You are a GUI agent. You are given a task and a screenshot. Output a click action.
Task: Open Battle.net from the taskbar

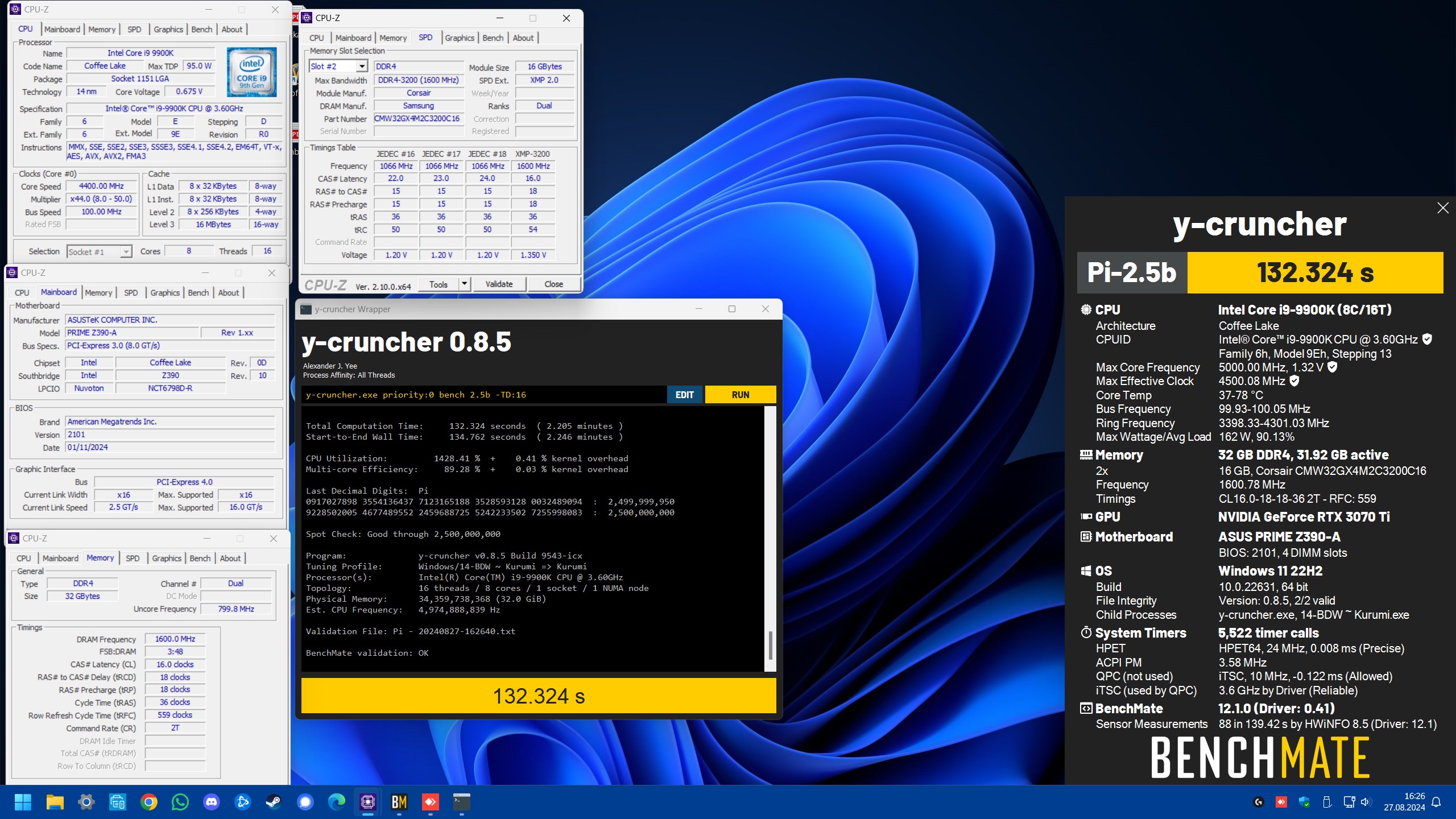tap(243, 802)
